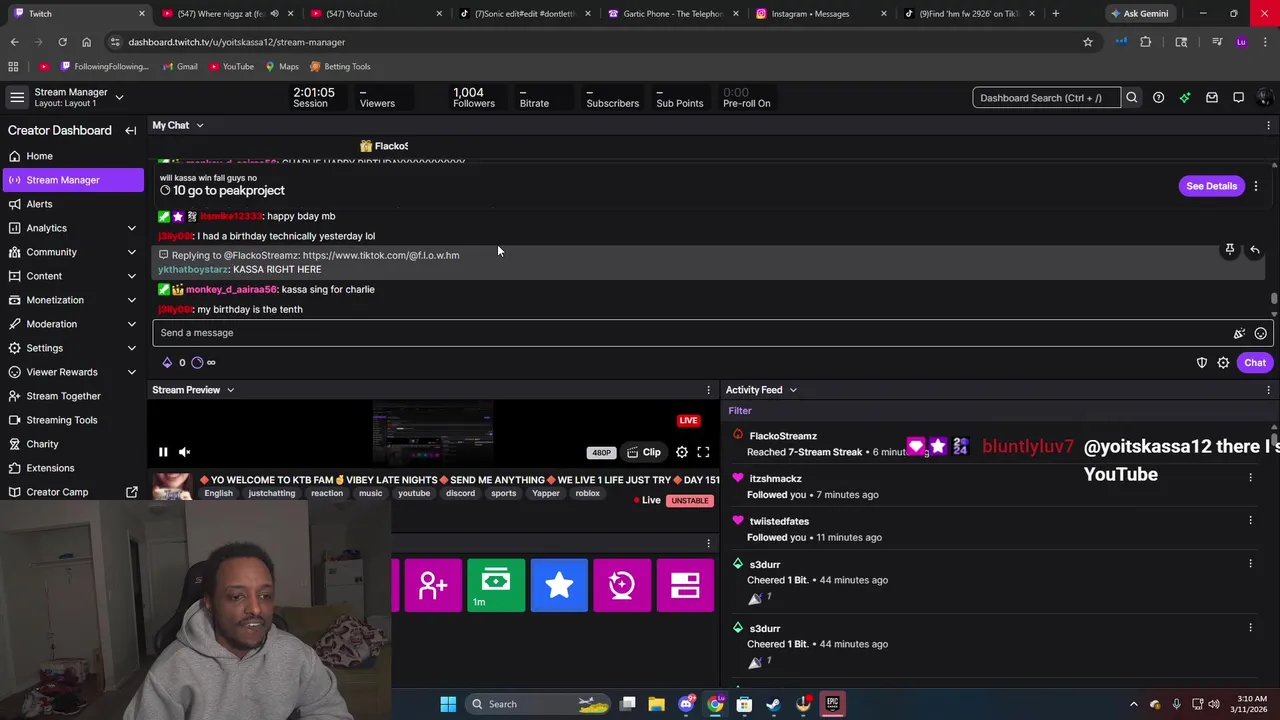Viewport: 1280px width, 720px height.
Task: Open Stream Preview panel options menu
Action: pos(708,390)
